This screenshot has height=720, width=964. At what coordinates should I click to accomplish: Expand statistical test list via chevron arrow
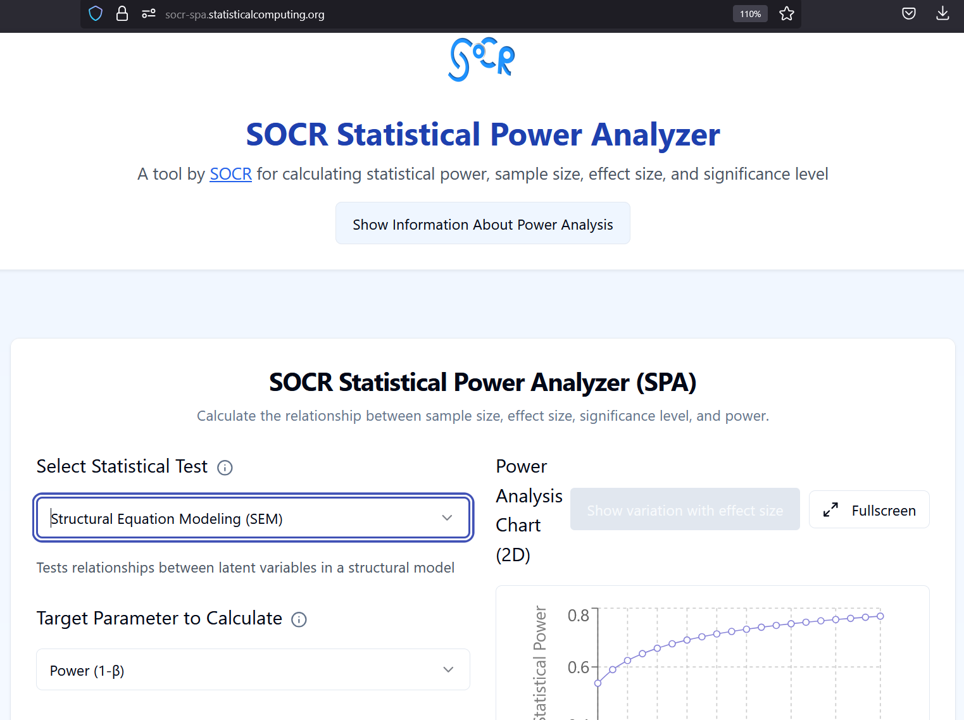coord(447,518)
